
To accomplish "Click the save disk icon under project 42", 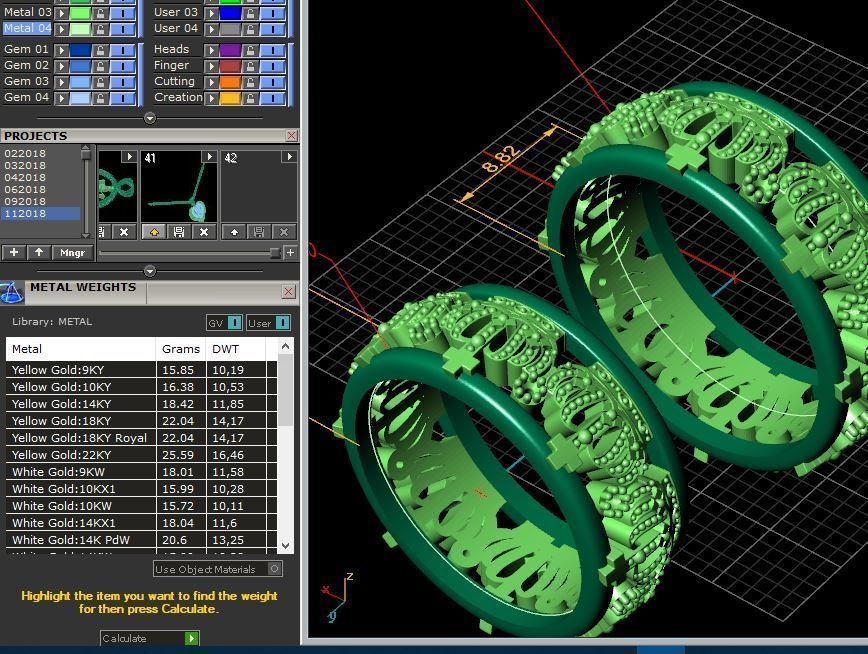I will tap(259, 232).
